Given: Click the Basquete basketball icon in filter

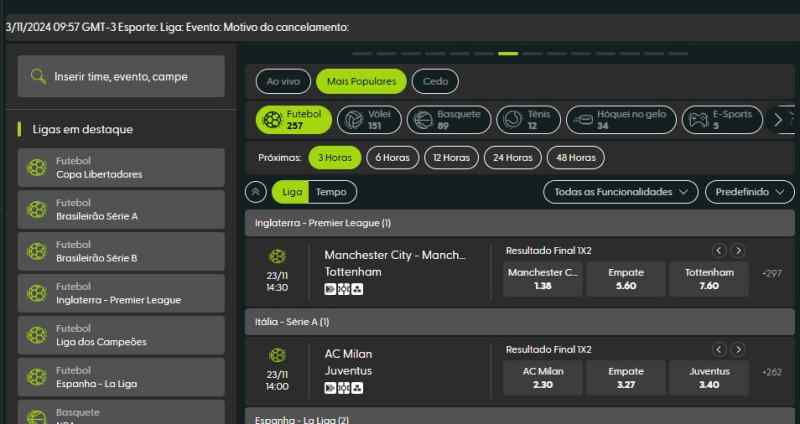Looking at the screenshot, I should point(423,120).
